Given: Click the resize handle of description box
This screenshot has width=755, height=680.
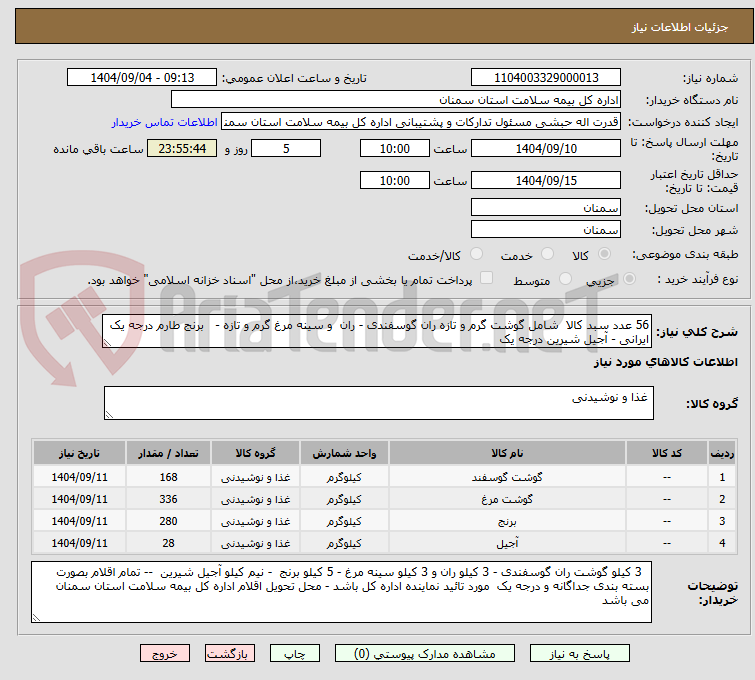Looking at the screenshot, I should coord(107,342).
